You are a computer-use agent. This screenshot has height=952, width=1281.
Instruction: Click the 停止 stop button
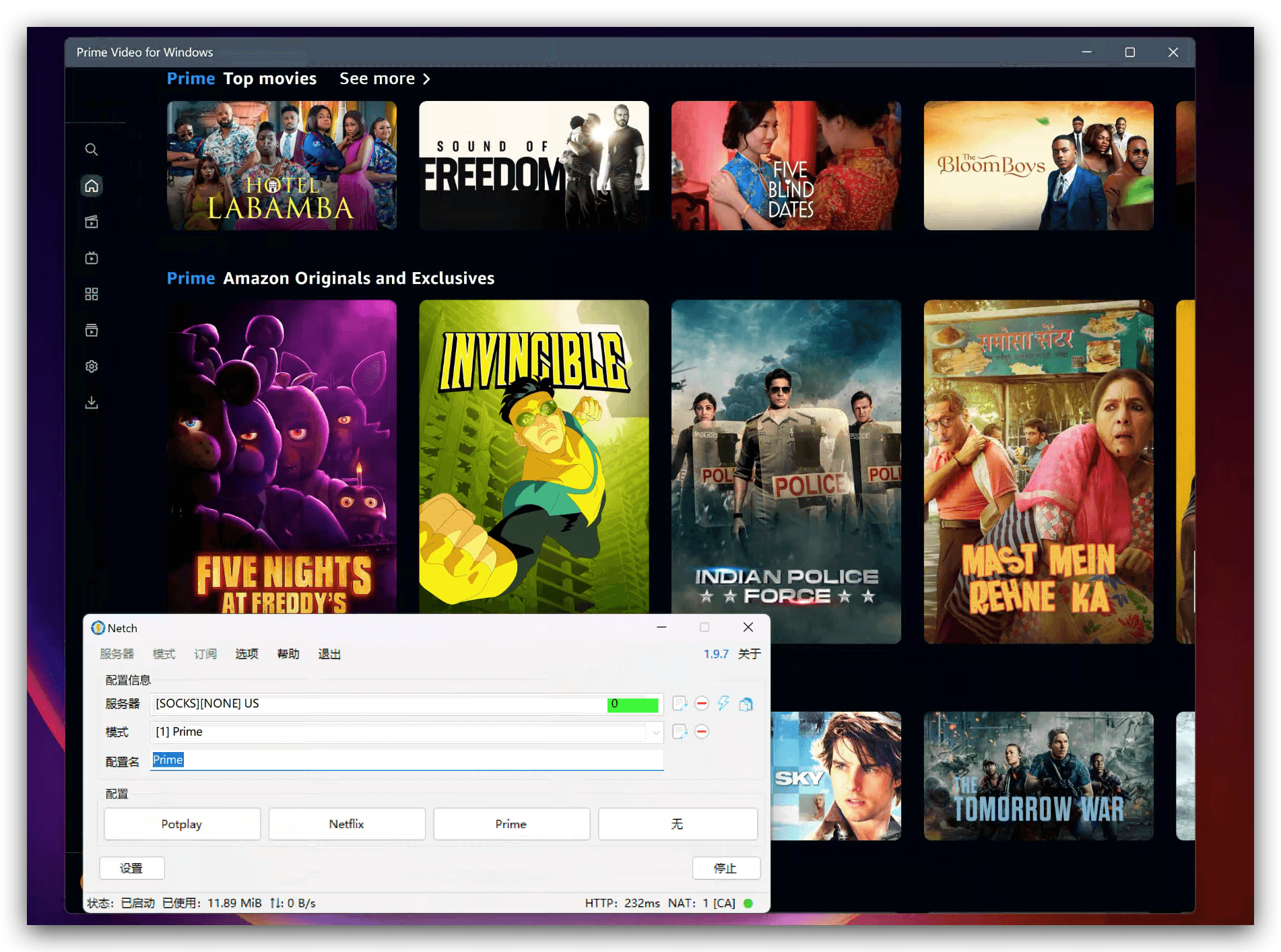coord(725,869)
